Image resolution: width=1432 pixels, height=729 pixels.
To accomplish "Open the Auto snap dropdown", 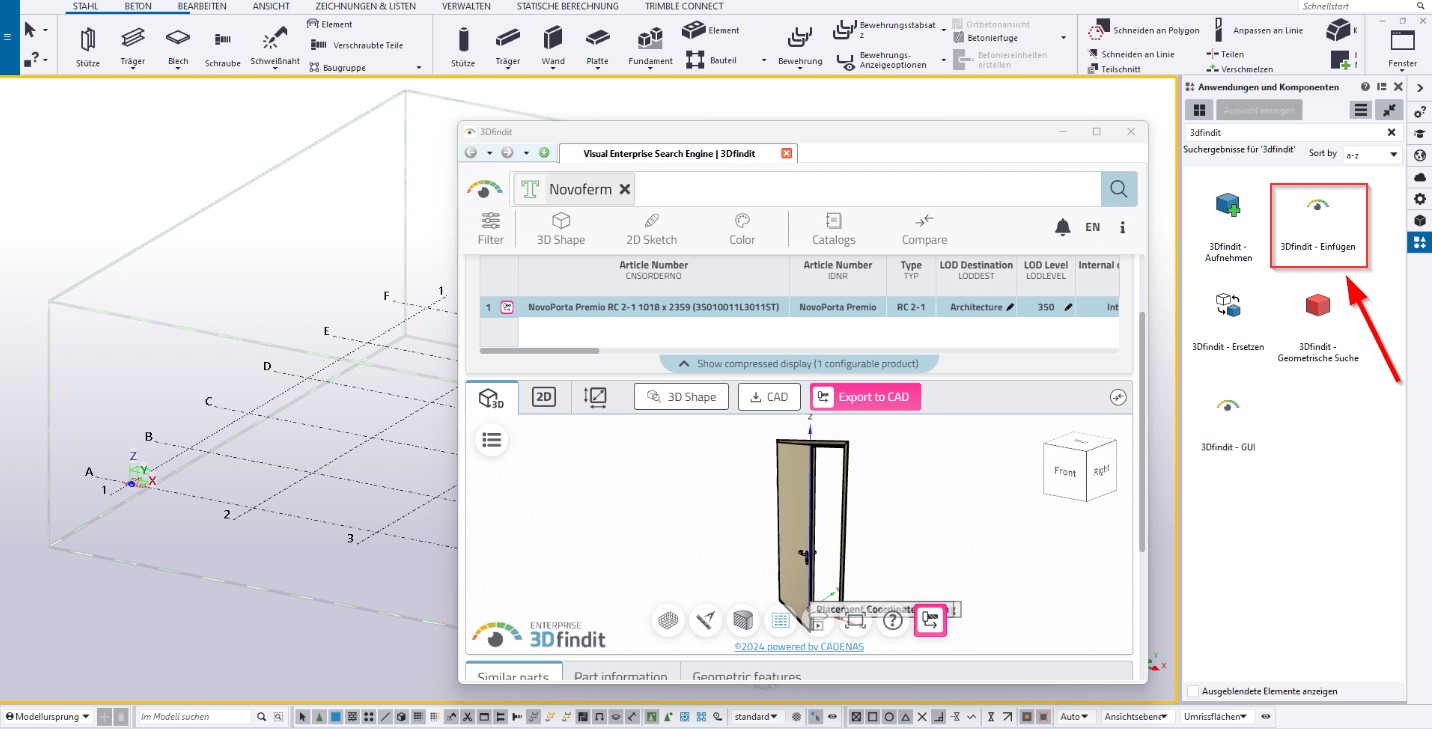I will [x=1075, y=716].
